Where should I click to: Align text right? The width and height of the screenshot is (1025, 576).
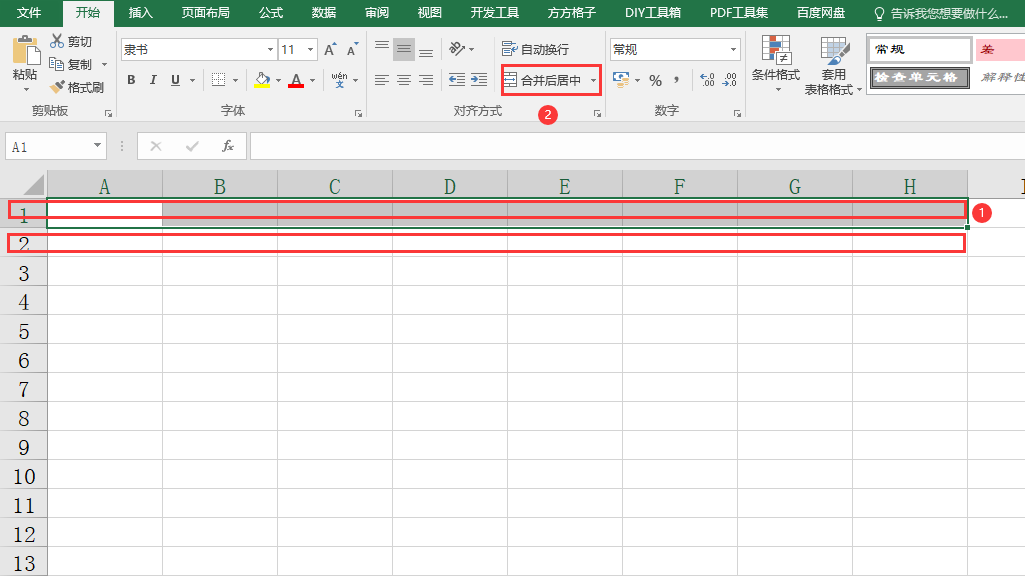(426, 80)
